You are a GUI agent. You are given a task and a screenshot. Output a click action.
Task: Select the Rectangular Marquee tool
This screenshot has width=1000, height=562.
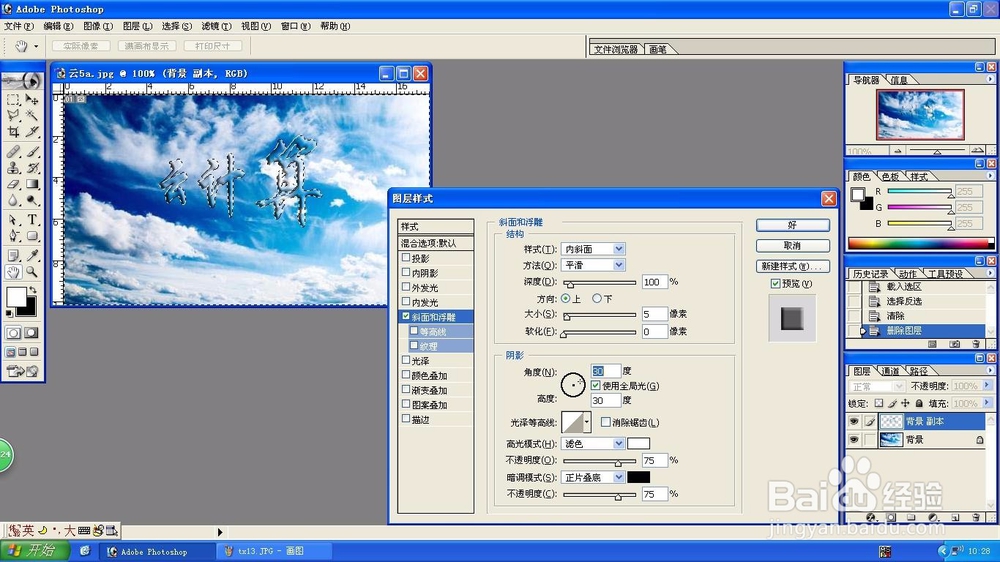point(13,100)
